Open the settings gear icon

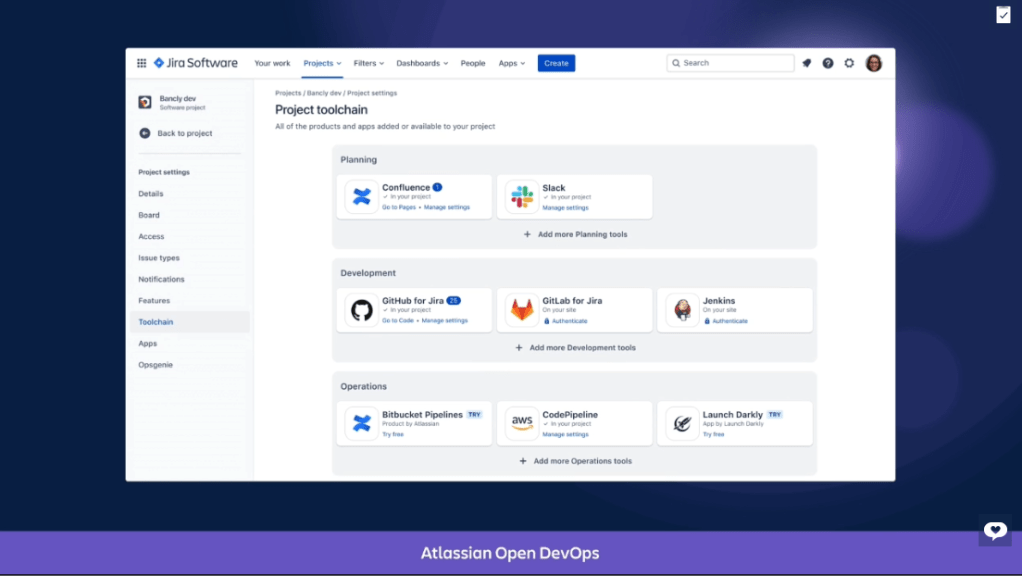[x=849, y=63]
